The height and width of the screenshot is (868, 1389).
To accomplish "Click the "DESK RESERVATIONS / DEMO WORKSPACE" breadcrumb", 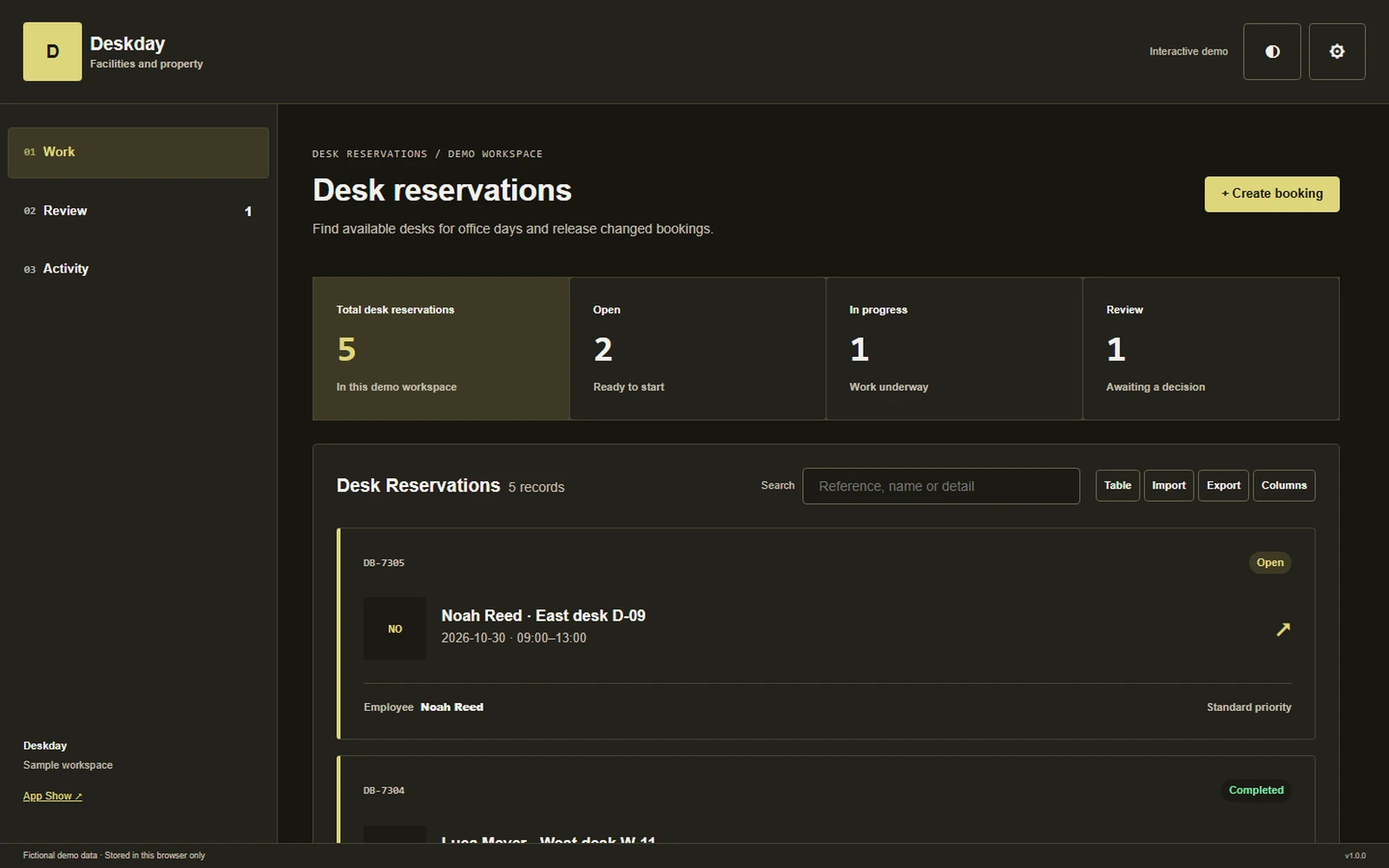I will click(427, 154).
